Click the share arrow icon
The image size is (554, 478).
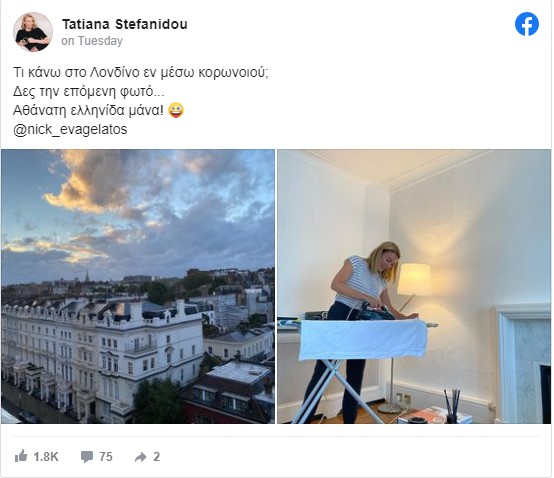click(x=141, y=457)
